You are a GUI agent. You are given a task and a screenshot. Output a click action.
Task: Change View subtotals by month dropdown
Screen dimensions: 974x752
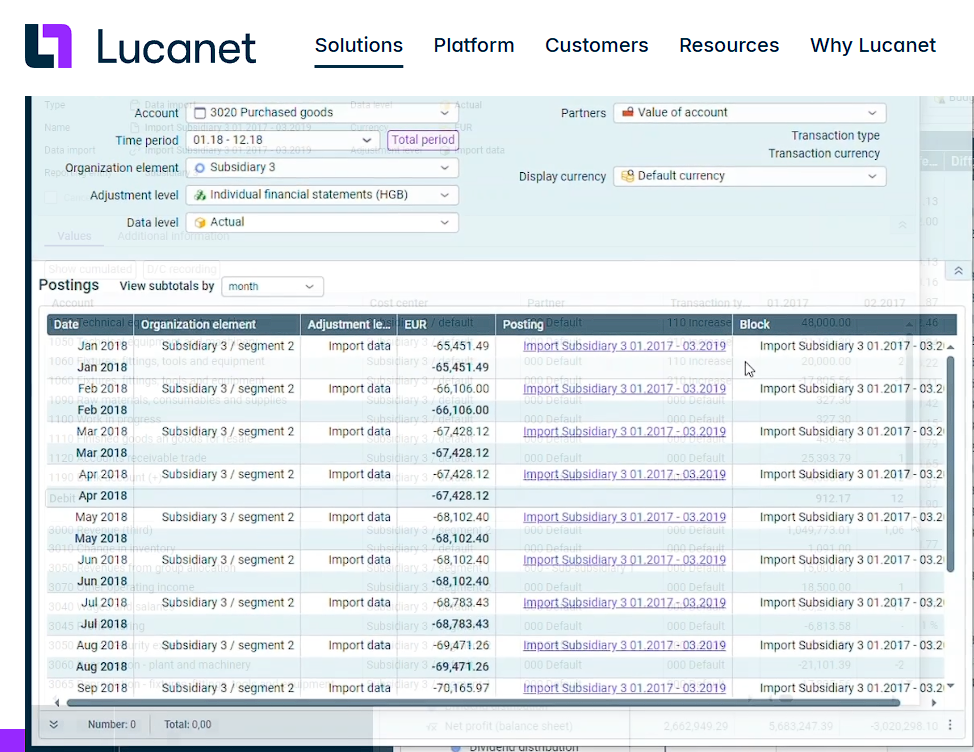click(x=272, y=286)
